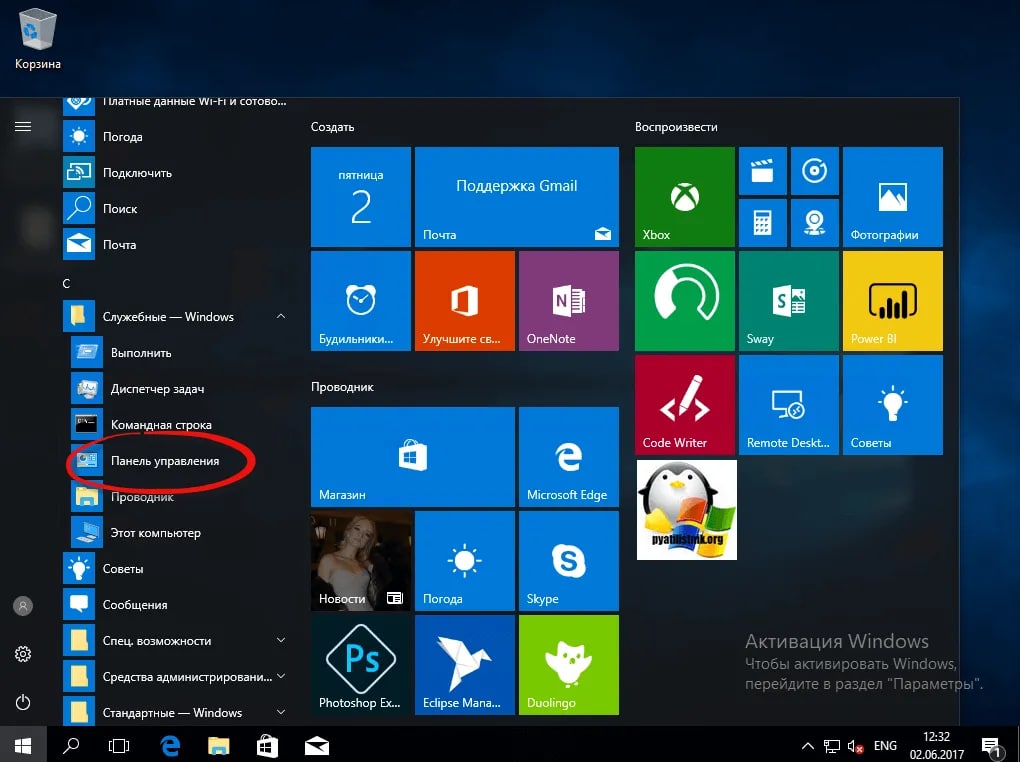Image resolution: width=1020 pixels, height=762 pixels.
Task: Open the Погода weather tile
Action: point(464,561)
